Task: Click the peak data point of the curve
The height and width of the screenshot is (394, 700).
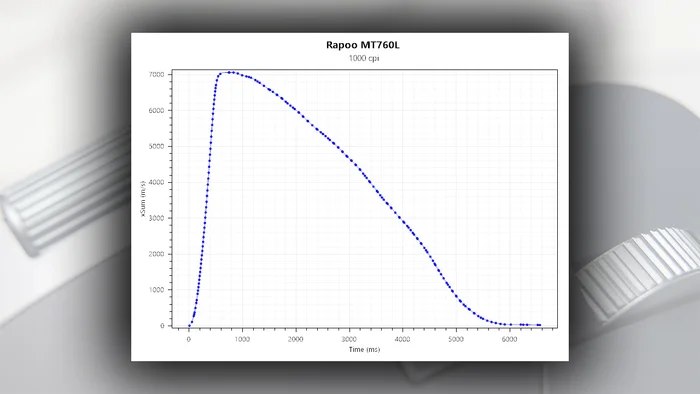Action: [229, 72]
